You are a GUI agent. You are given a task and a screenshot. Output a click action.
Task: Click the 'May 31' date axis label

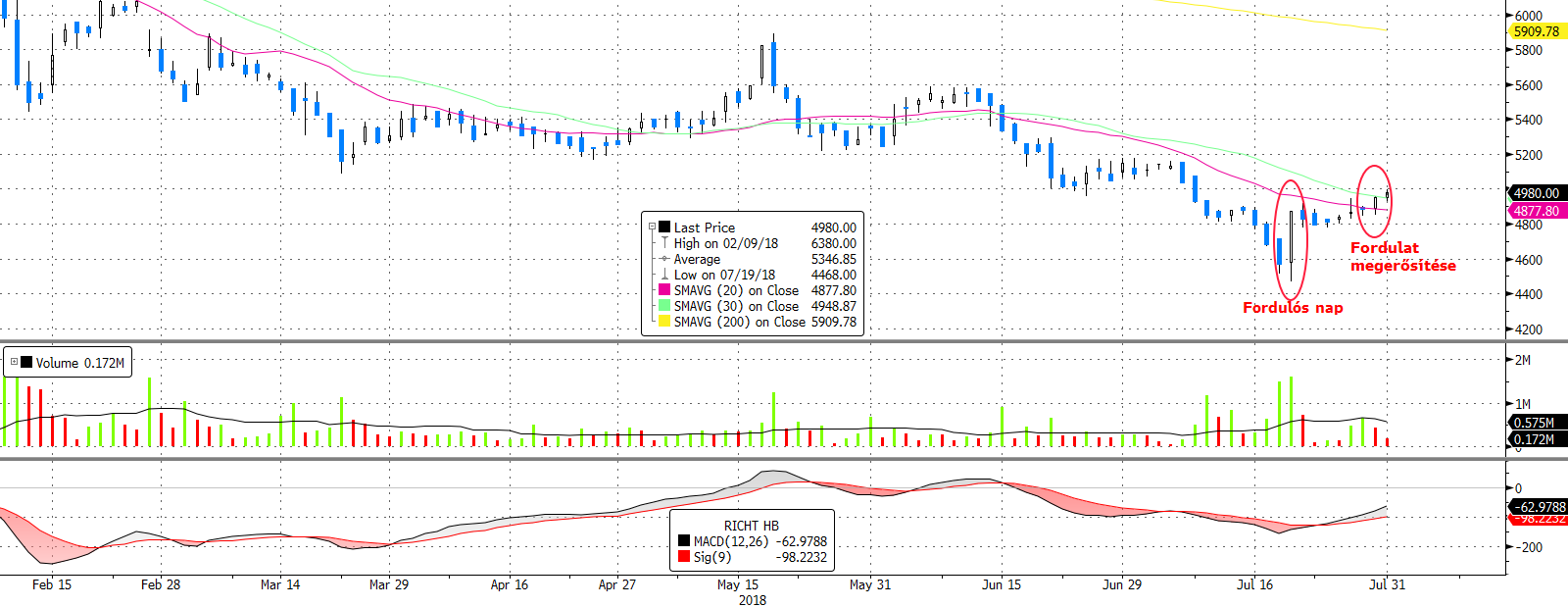[870, 584]
